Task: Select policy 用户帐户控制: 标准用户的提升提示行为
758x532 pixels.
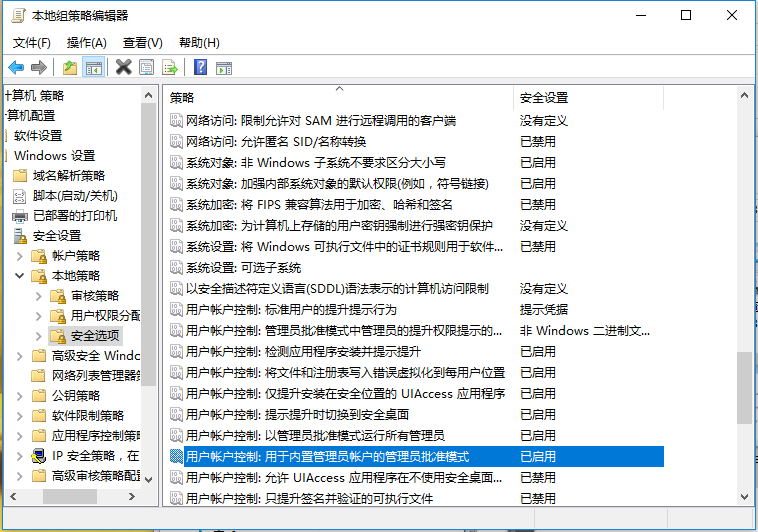Action: pyautogui.click(x=291, y=310)
